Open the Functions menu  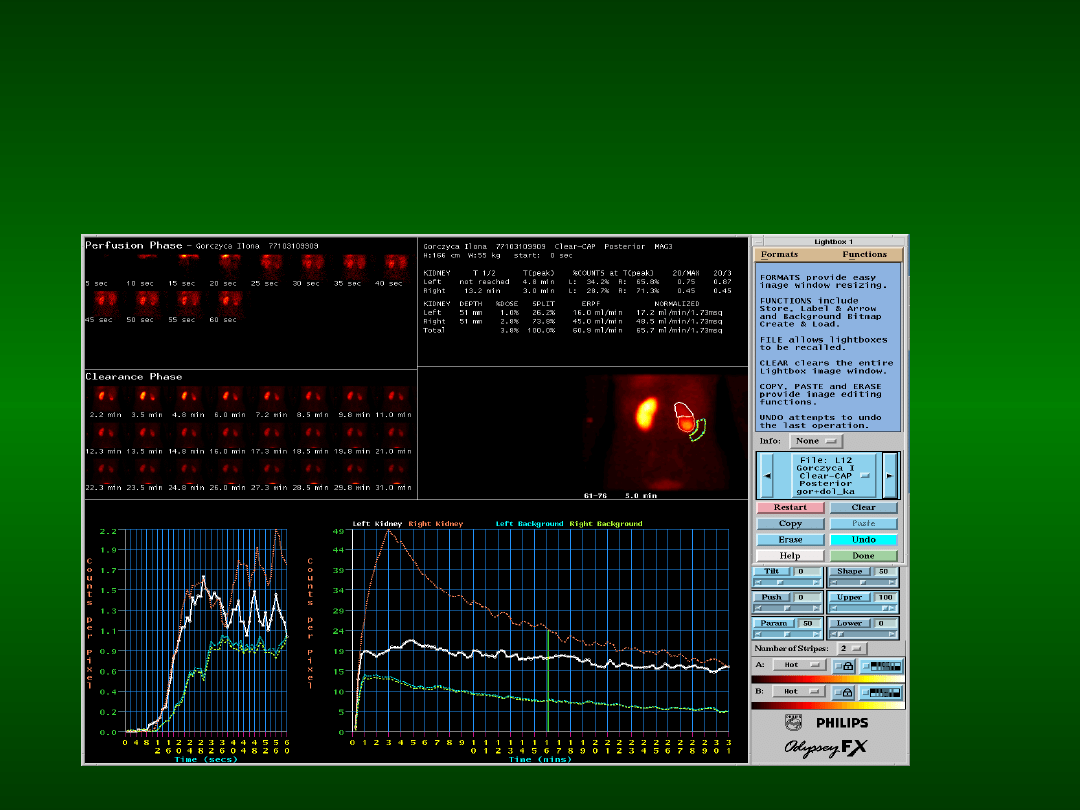(x=864, y=255)
